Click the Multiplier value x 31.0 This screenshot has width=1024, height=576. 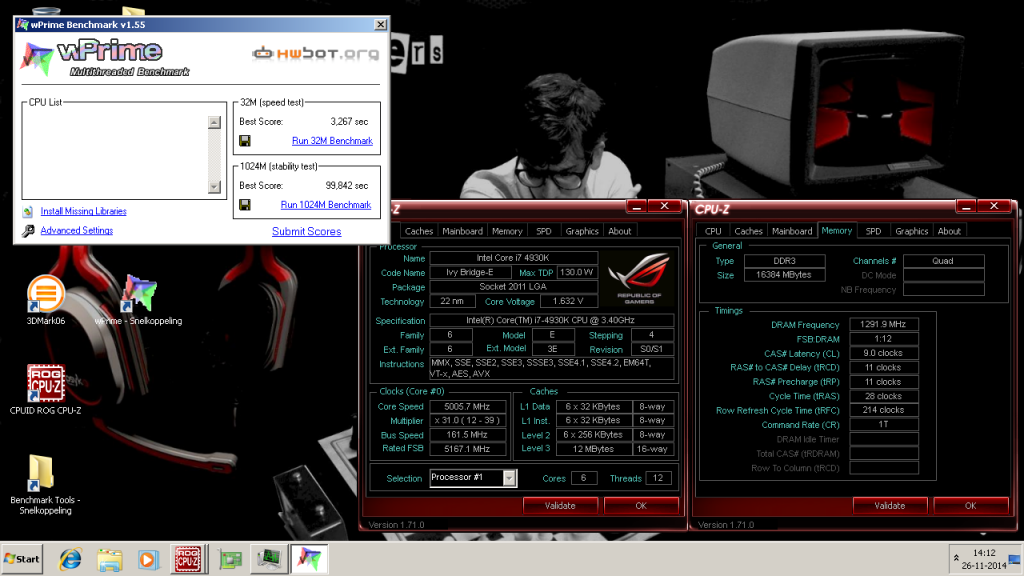468,421
